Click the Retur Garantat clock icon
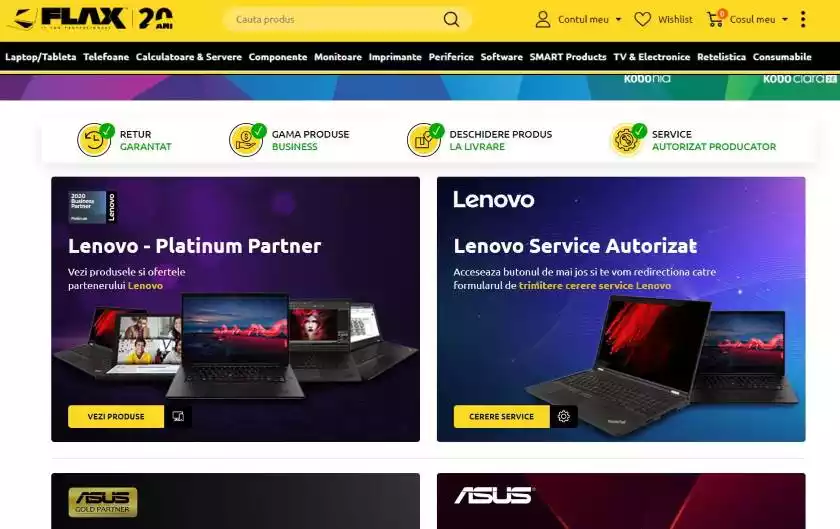Image resolution: width=840 pixels, height=529 pixels. click(95, 140)
